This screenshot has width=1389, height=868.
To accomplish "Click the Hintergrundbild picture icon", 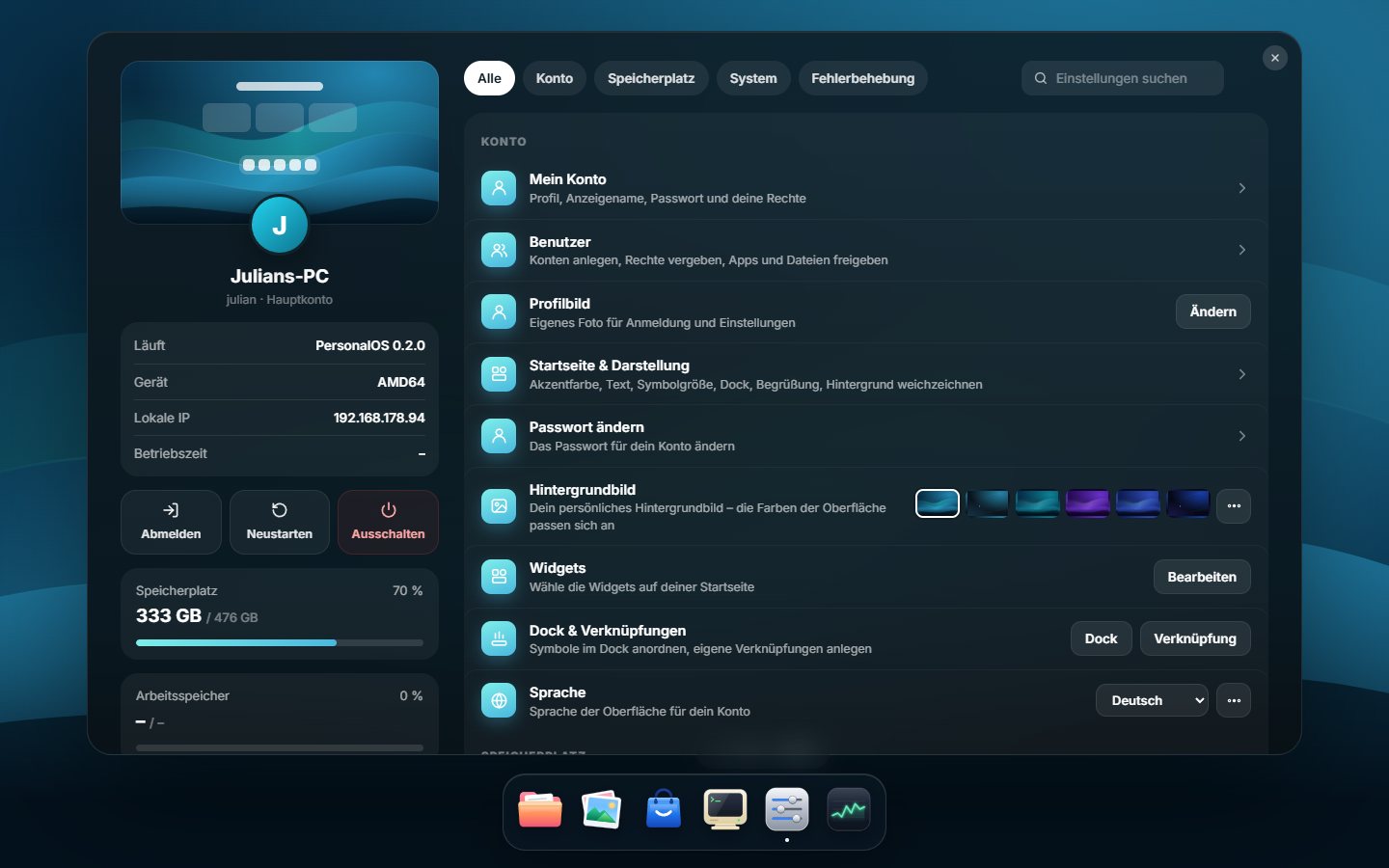I will [499, 506].
